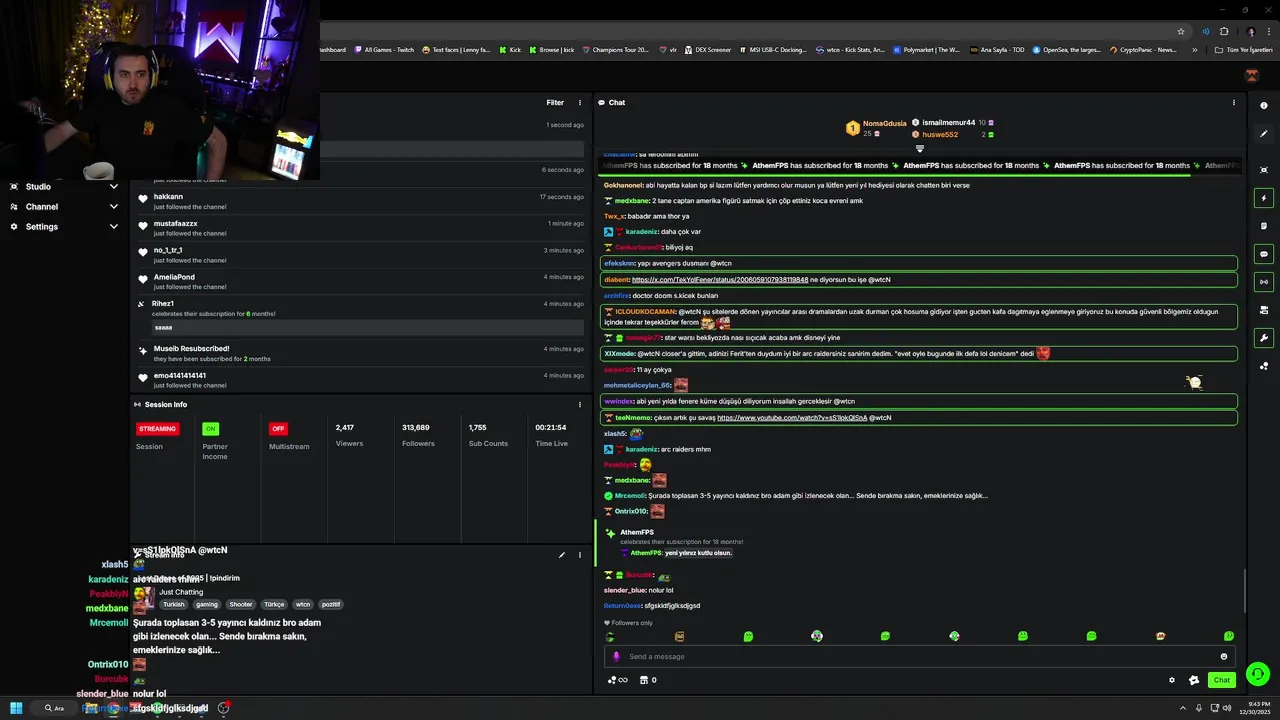Open the x.com link in chat
The width and height of the screenshot is (1280, 720).
720,280
